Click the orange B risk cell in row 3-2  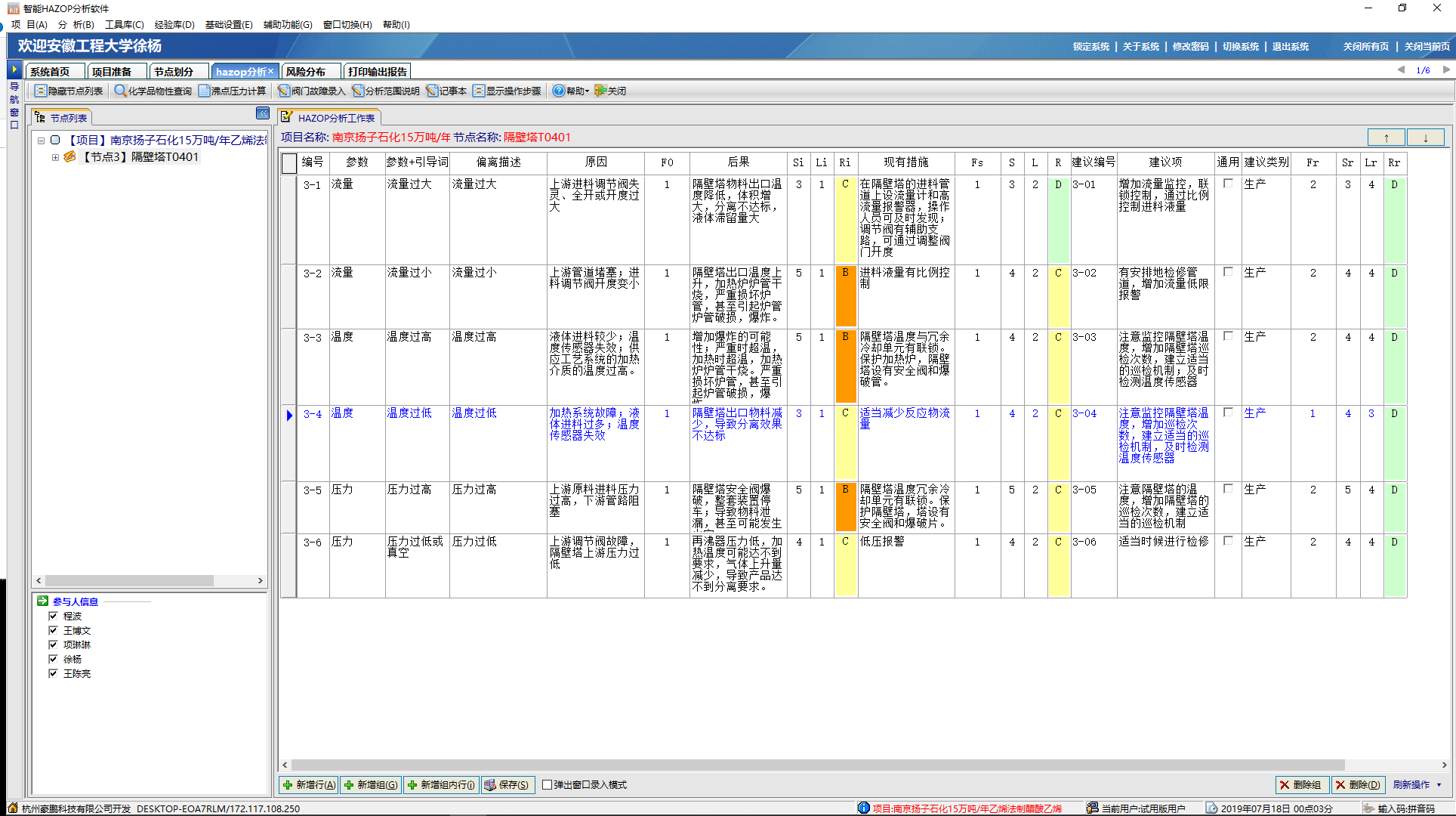[x=845, y=295]
